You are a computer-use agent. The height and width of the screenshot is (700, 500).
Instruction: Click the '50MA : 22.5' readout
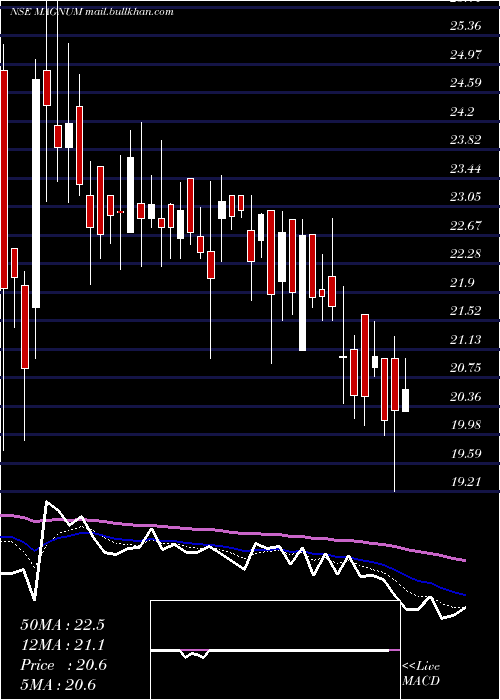(x=62, y=625)
